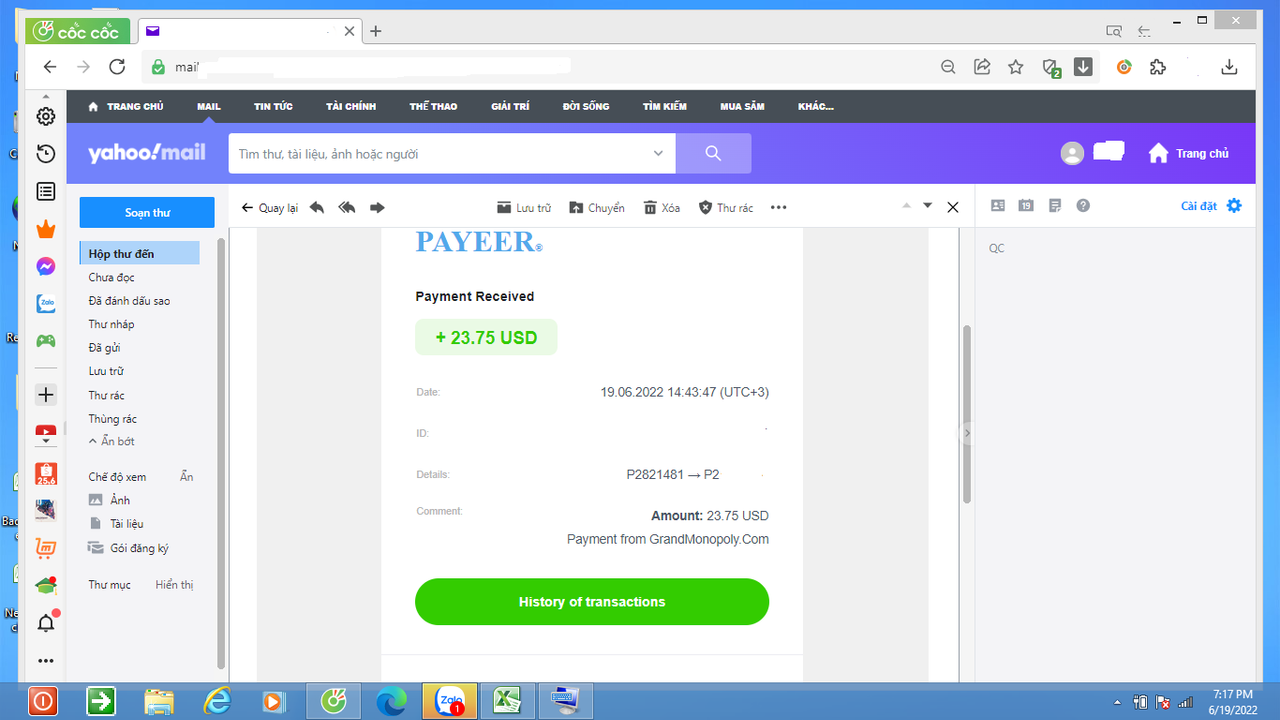The image size is (1280, 720).
Task: Expand search options dropdown arrow
Action: coord(658,153)
